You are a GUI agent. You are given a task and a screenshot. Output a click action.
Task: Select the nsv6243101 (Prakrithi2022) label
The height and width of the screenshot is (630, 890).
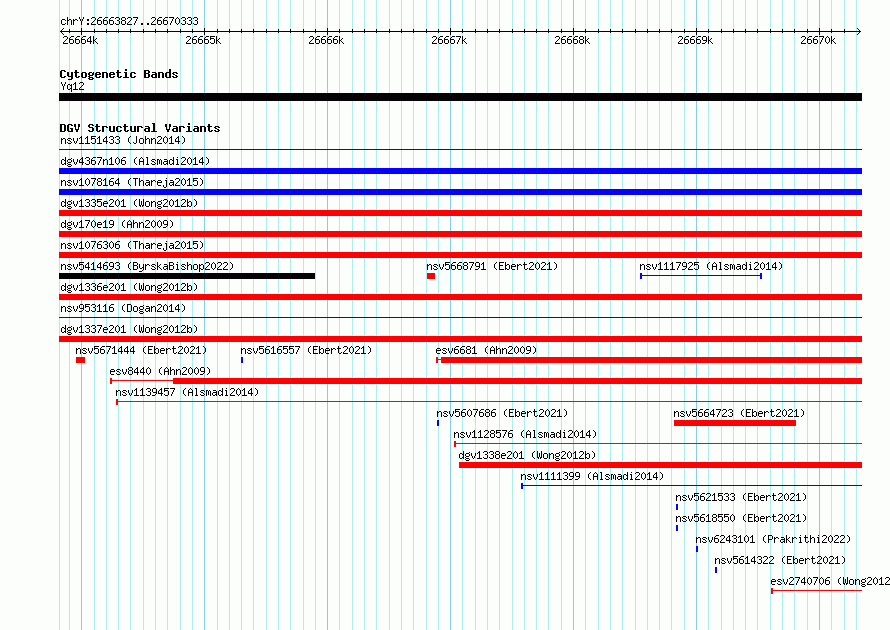(773, 539)
